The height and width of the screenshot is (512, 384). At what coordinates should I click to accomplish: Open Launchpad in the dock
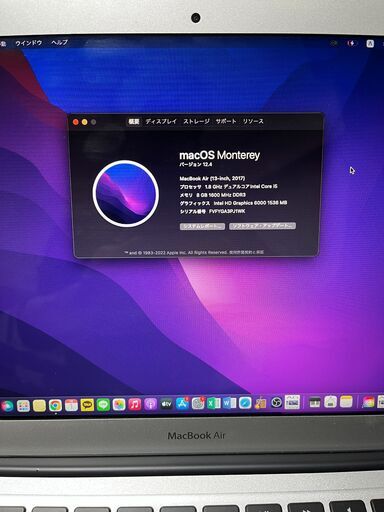[23, 406]
